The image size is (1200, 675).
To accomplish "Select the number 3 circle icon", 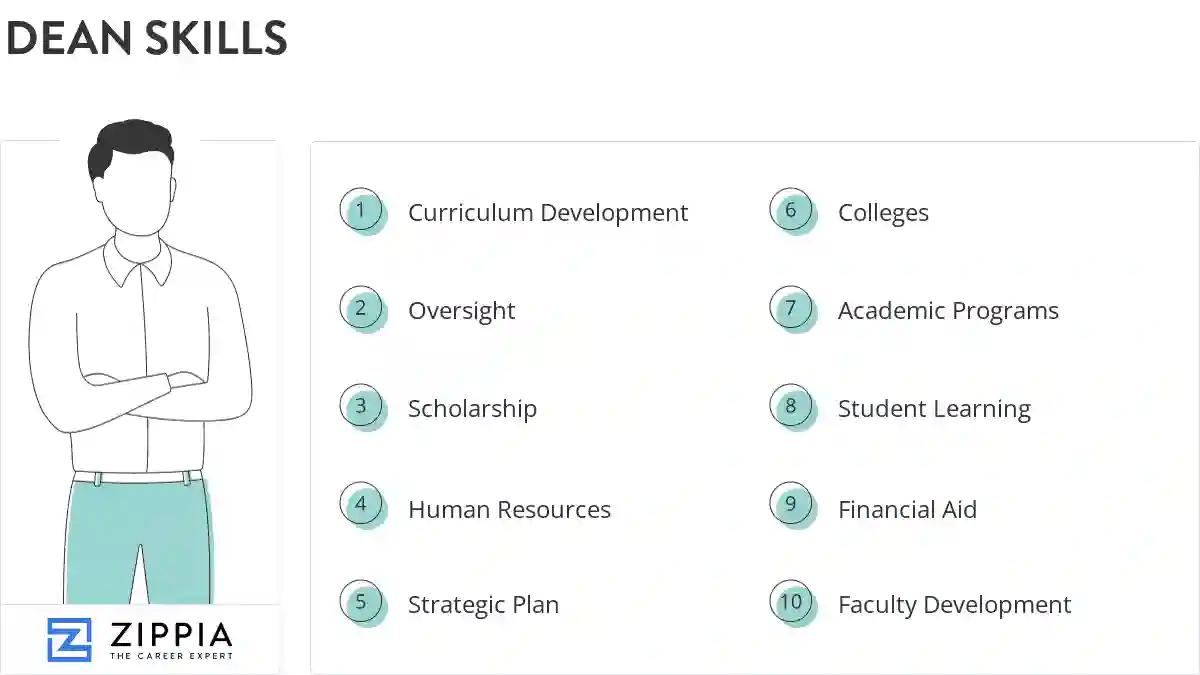I will tap(361, 407).
